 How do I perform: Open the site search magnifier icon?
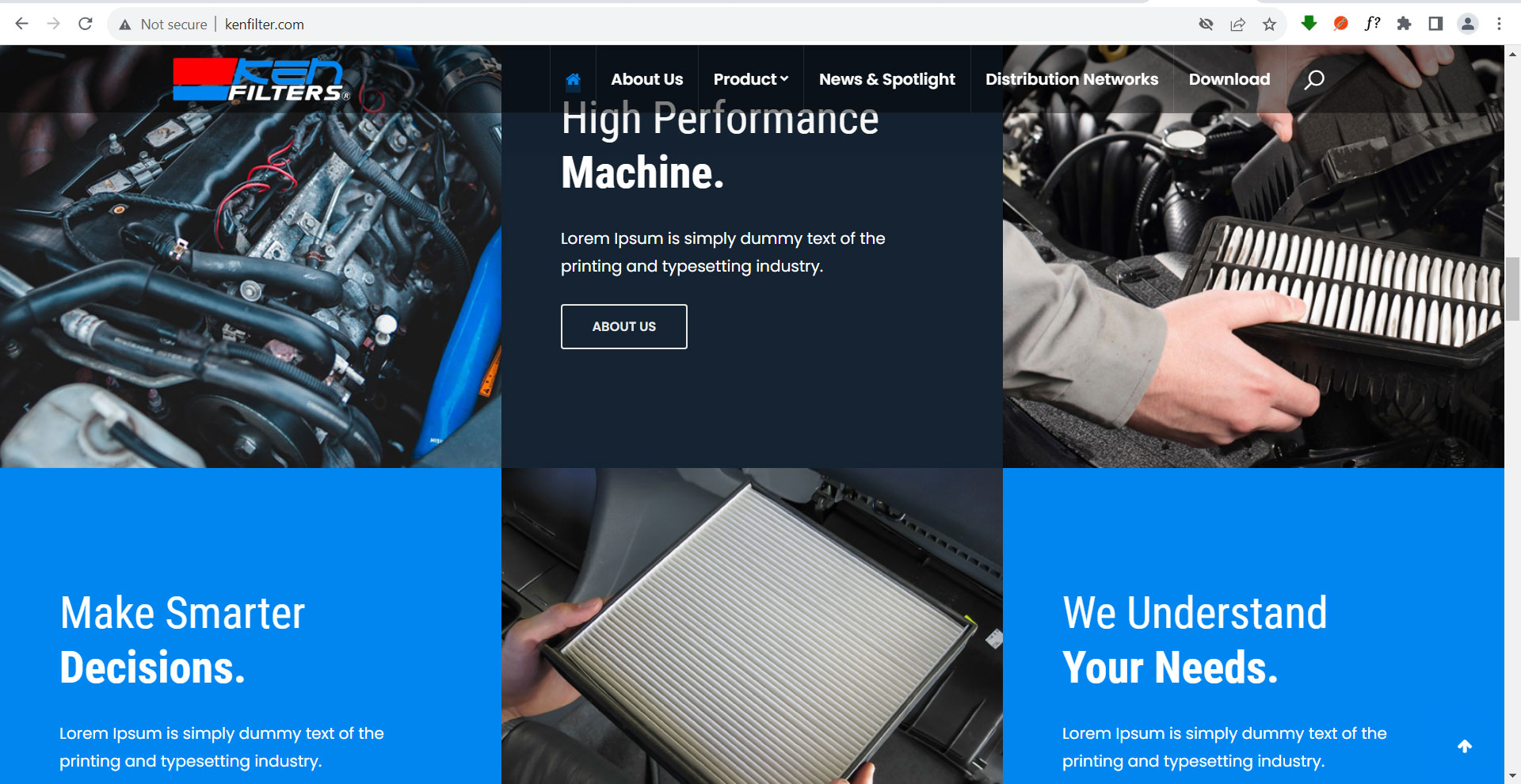1314,79
